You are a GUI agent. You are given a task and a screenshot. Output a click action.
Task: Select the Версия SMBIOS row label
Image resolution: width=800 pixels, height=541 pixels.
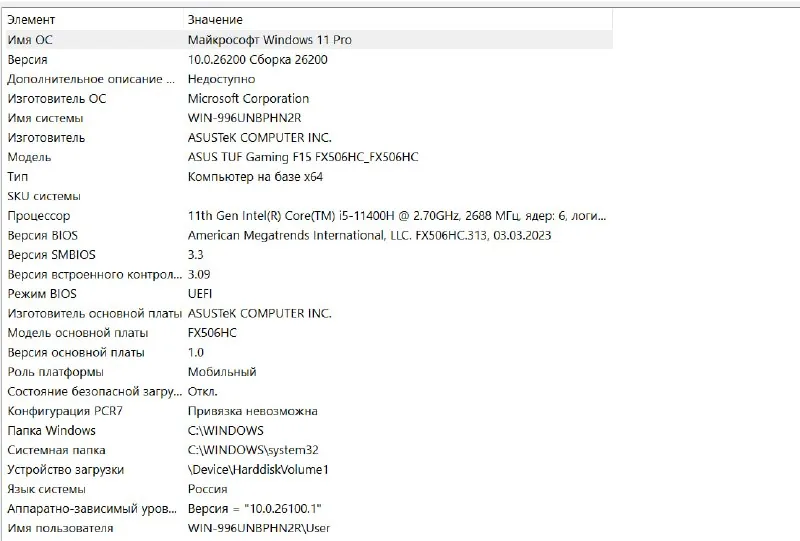(x=52, y=255)
